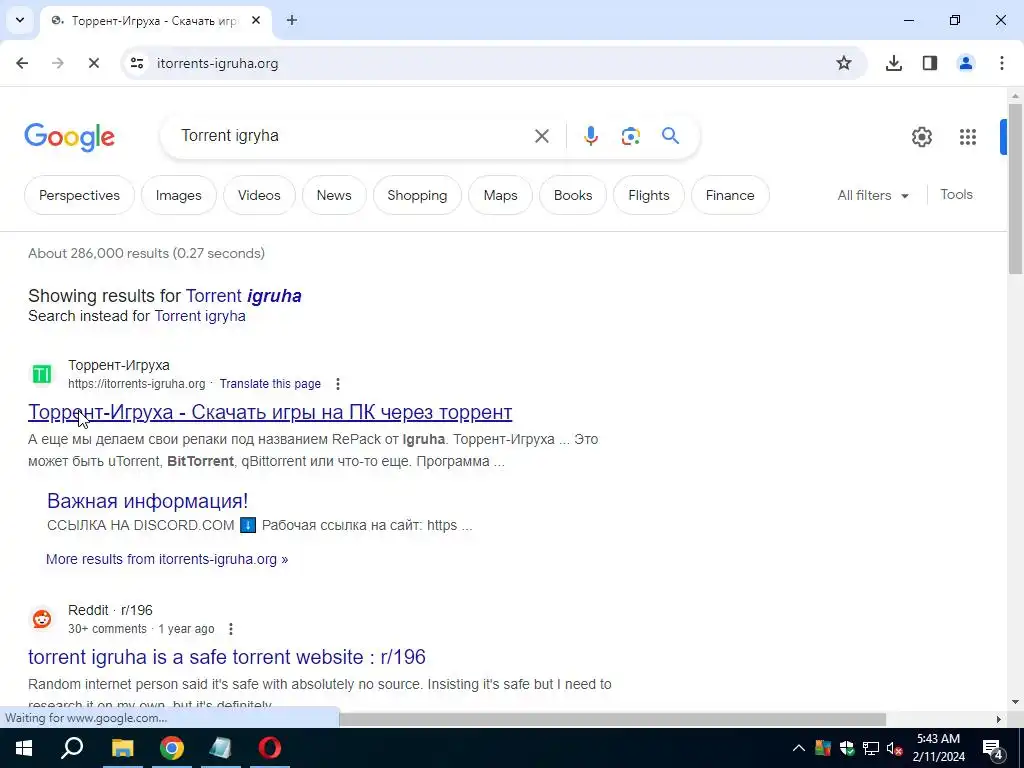This screenshot has height=768, width=1024.
Task: Switch to Shopping results
Action: [417, 195]
